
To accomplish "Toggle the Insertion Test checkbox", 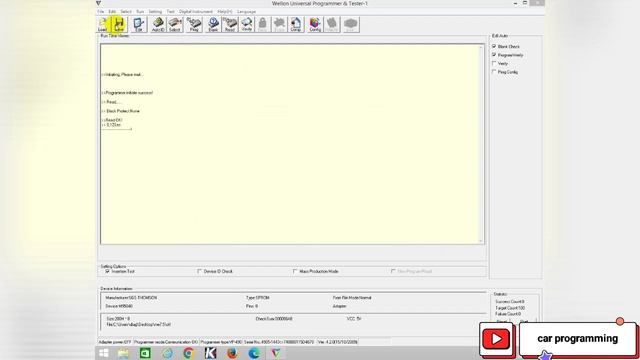I will pos(108,271).
